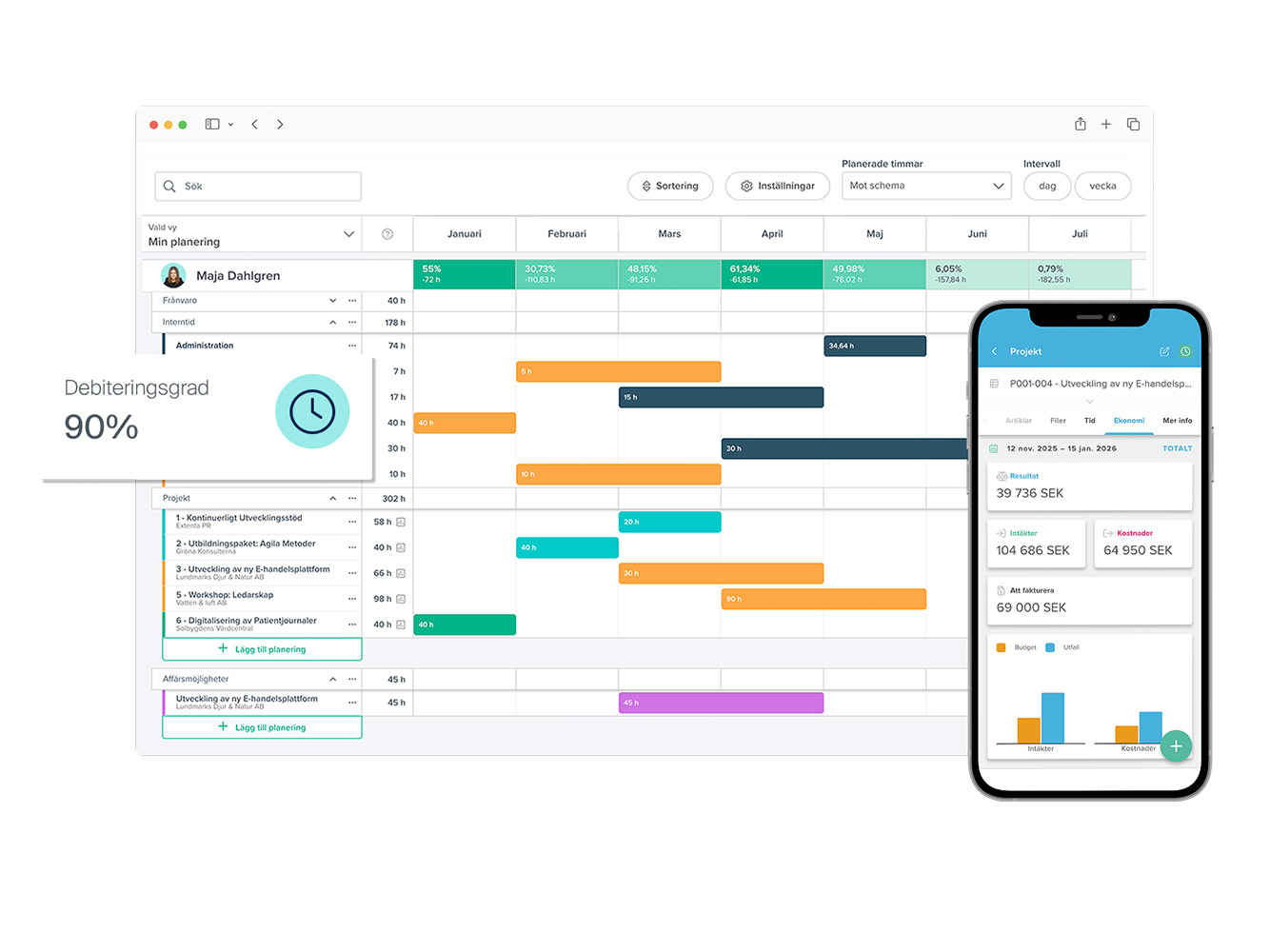Viewport: 1270px width, 952px height.
Task: Open the Planerade timmar Mot schema dropdown
Action: click(927, 186)
